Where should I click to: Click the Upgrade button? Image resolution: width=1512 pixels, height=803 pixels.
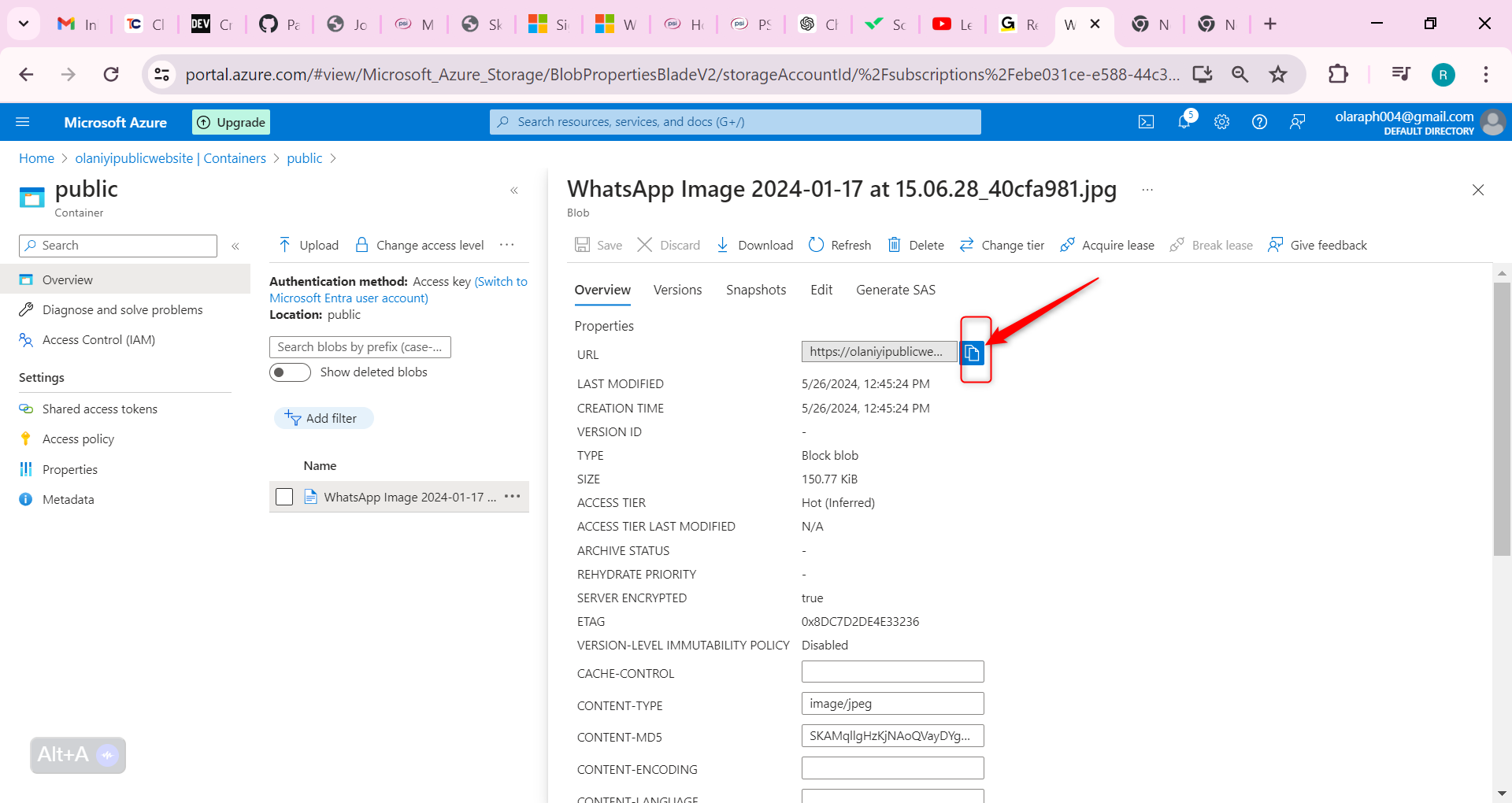point(232,122)
